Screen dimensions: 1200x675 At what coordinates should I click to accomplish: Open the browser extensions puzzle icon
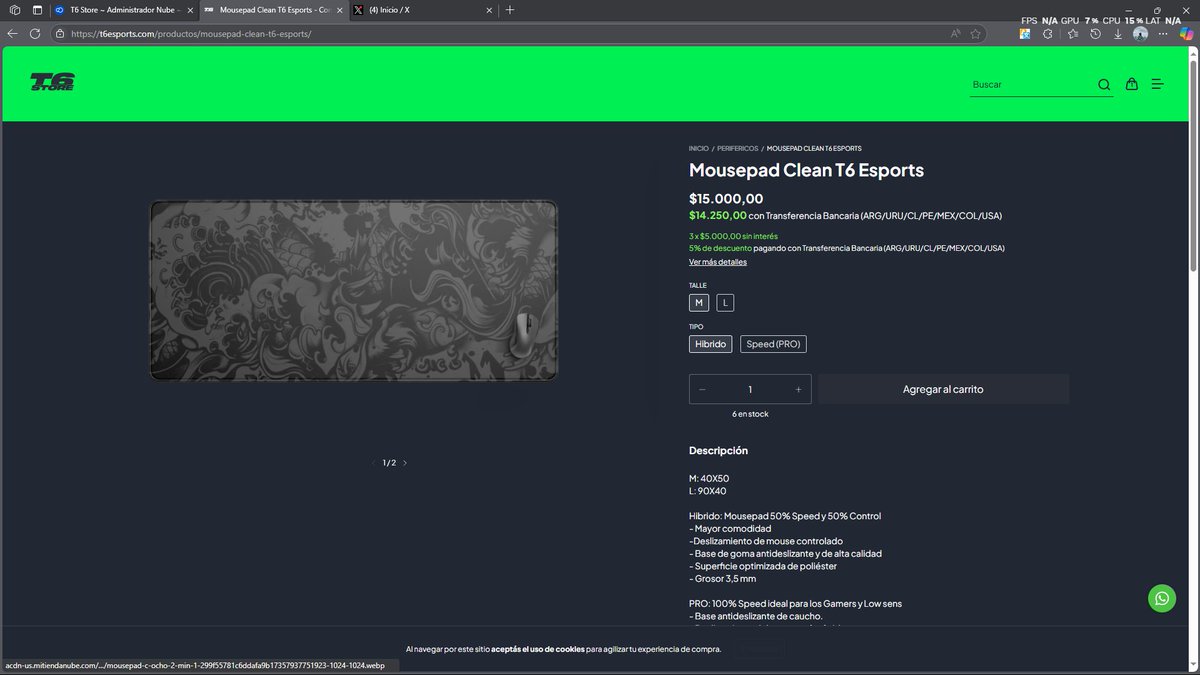coord(1047,33)
